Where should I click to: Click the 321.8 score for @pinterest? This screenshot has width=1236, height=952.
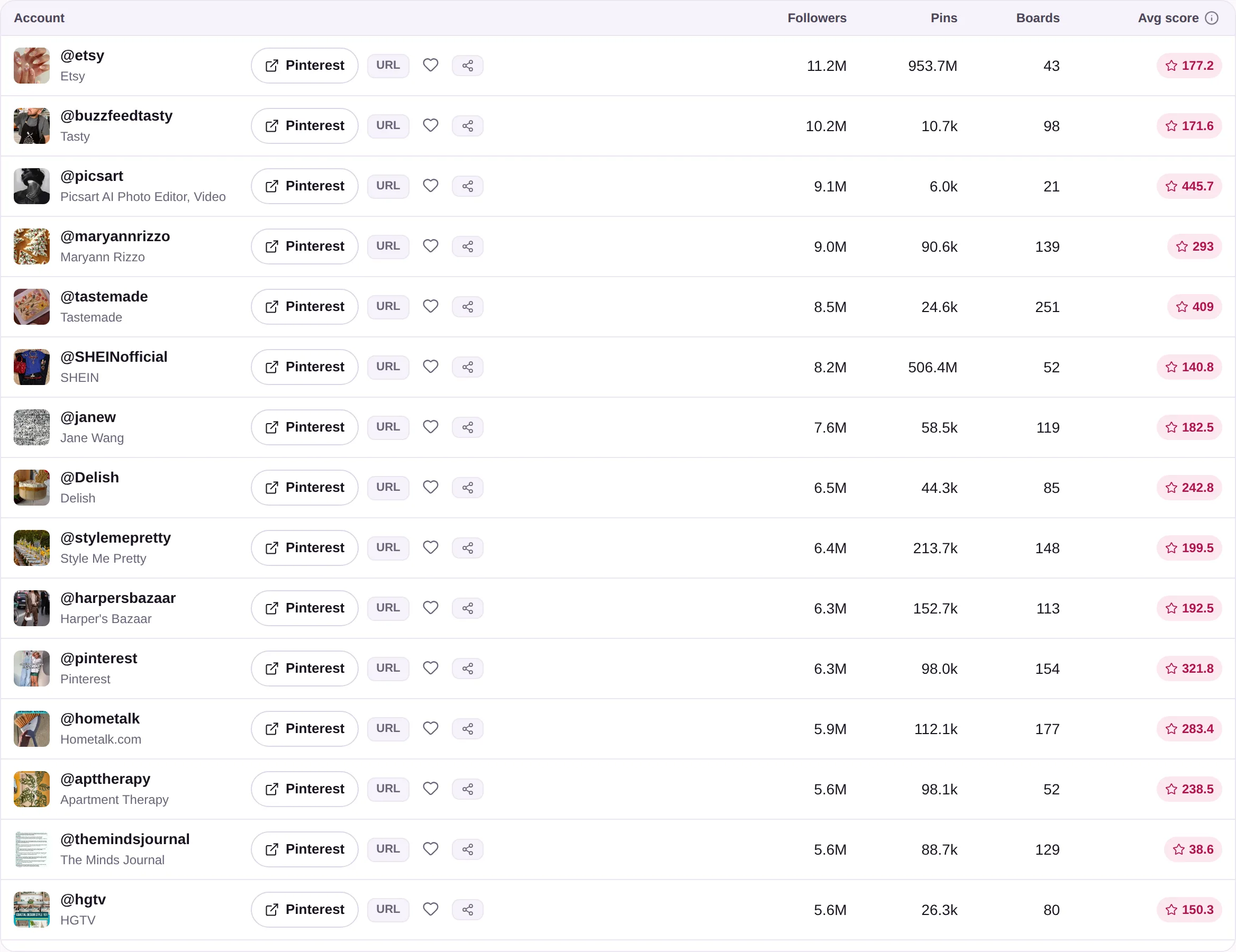[1189, 668]
